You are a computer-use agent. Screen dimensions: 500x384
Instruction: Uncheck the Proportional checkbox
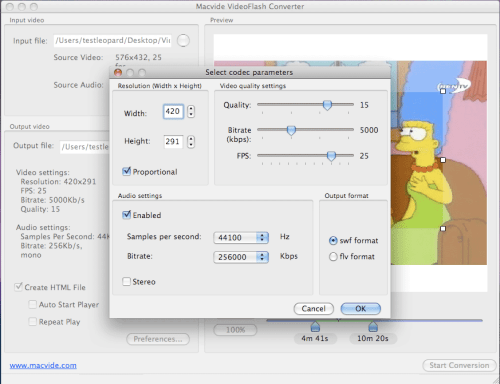(x=127, y=171)
